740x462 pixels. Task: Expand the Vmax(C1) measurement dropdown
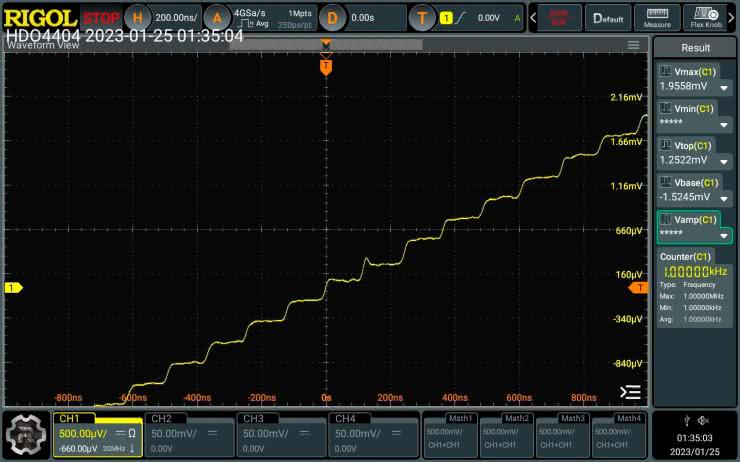pyautogui.click(x=723, y=88)
